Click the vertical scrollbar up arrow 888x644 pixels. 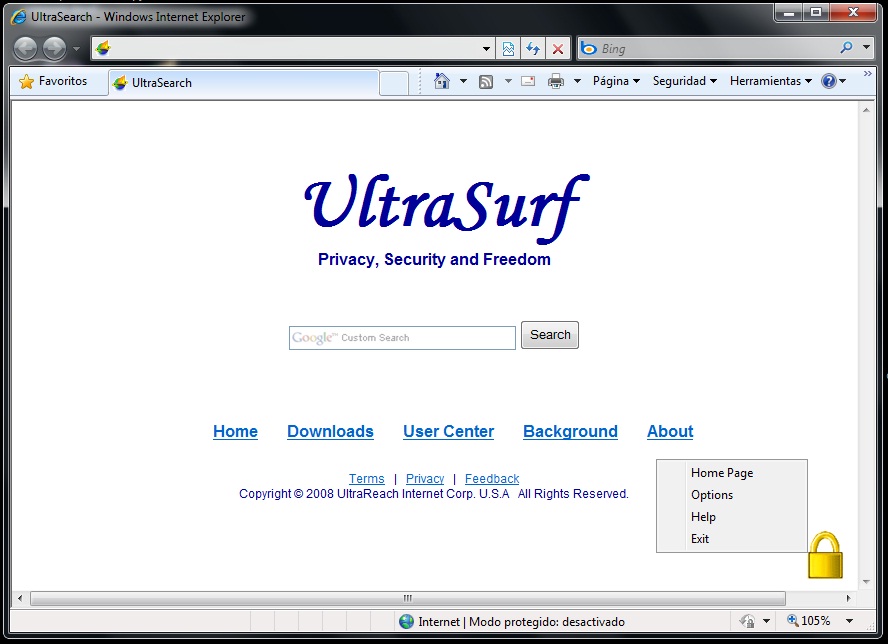click(866, 110)
